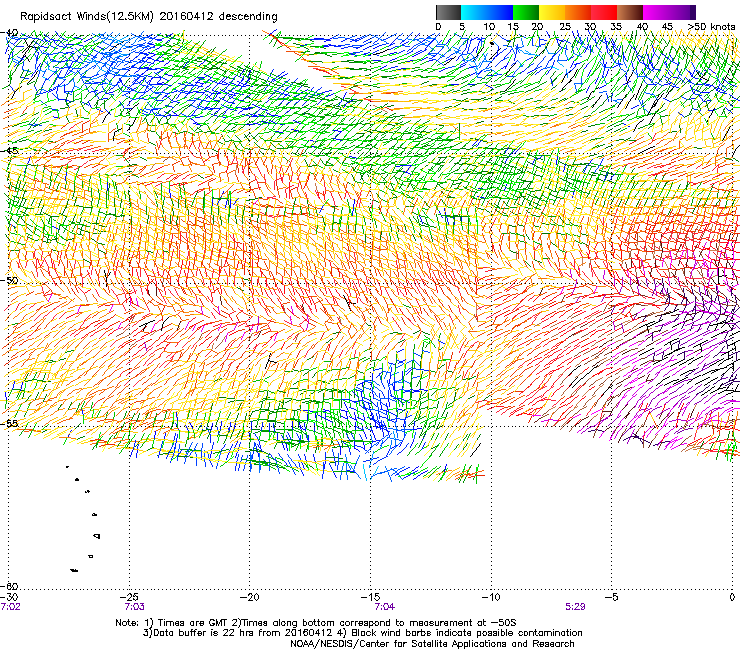The image size is (740, 650).
Task: Pick the red 30–35 knots color bar segment
Action: point(604,12)
